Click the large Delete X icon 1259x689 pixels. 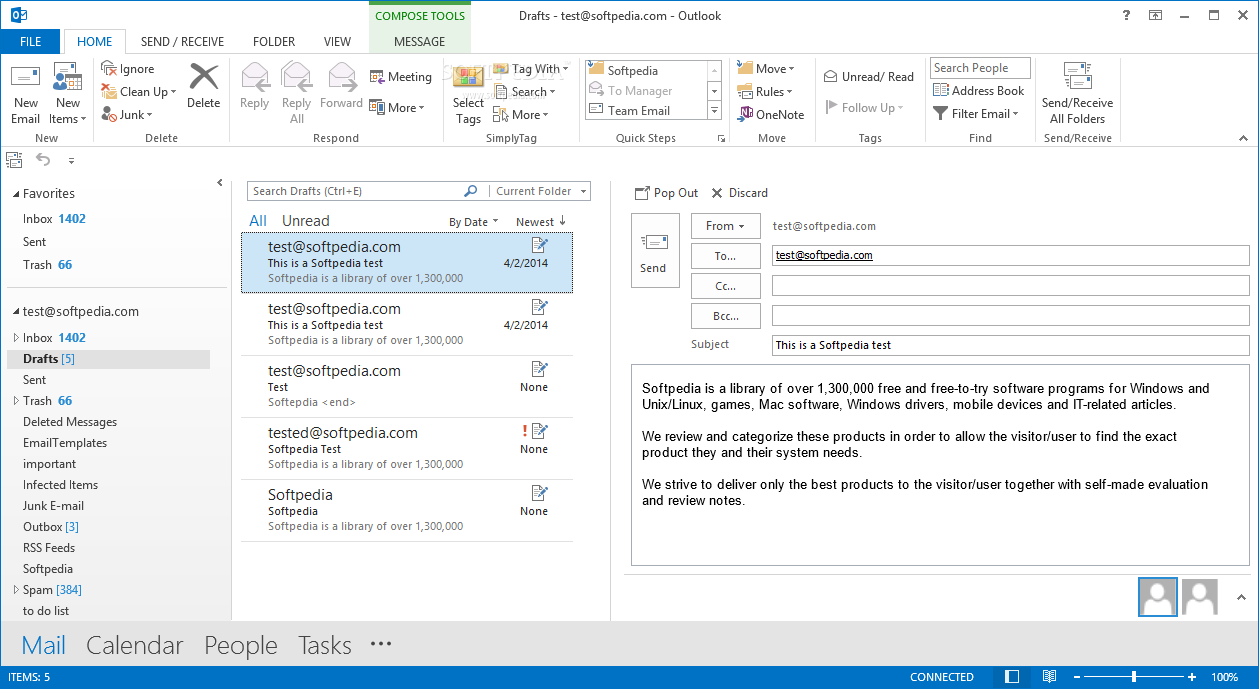pos(203,78)
